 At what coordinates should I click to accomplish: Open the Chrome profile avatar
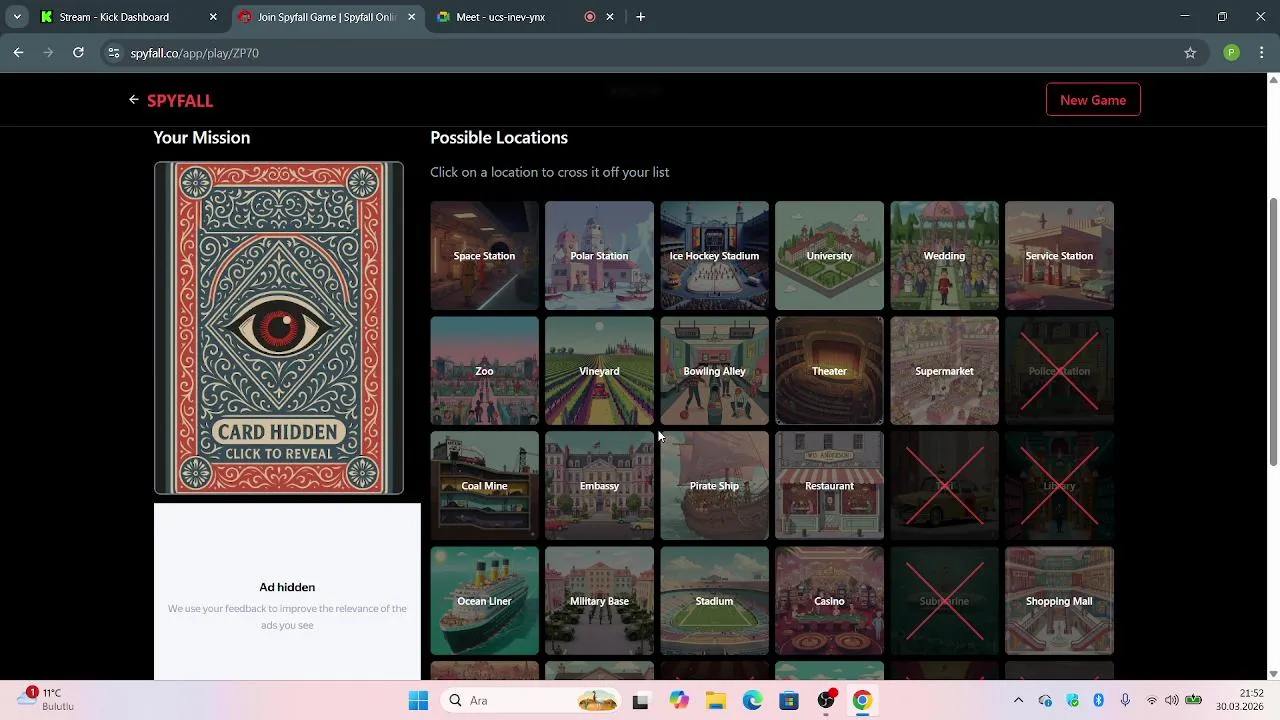(x=1232, y=53)
